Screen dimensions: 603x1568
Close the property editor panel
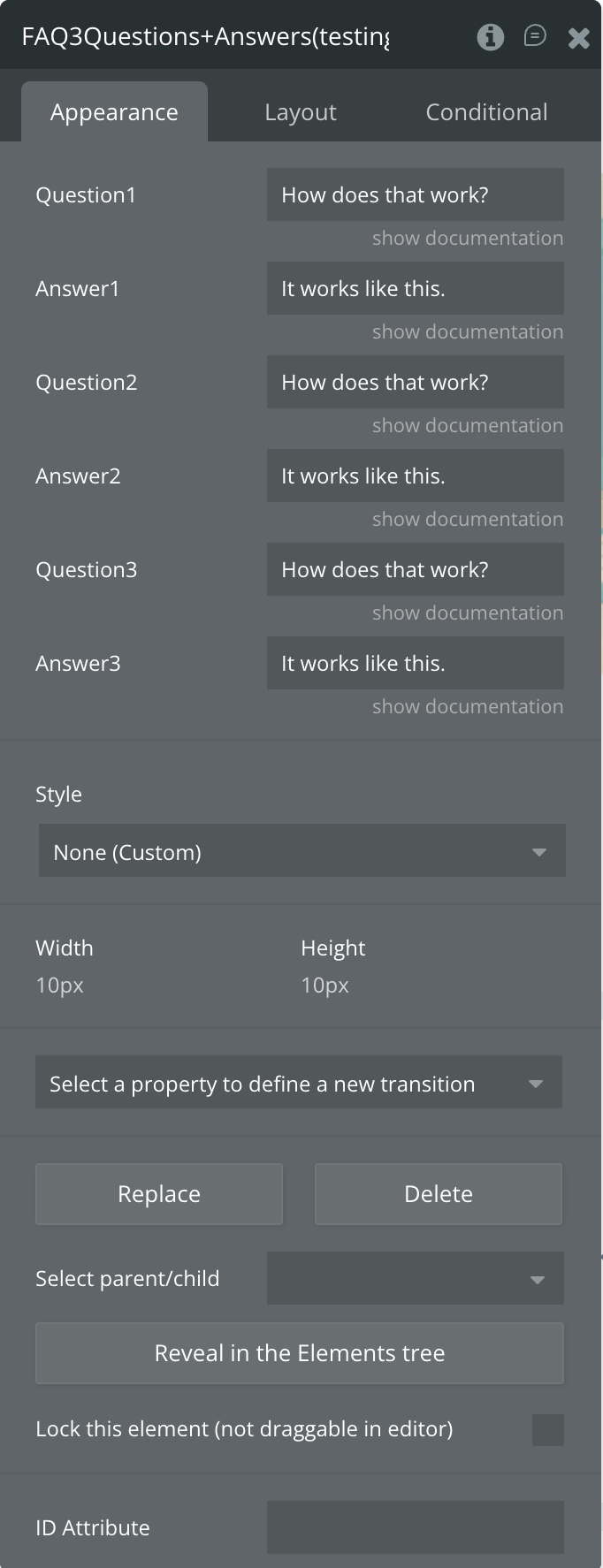pos(579,37)
